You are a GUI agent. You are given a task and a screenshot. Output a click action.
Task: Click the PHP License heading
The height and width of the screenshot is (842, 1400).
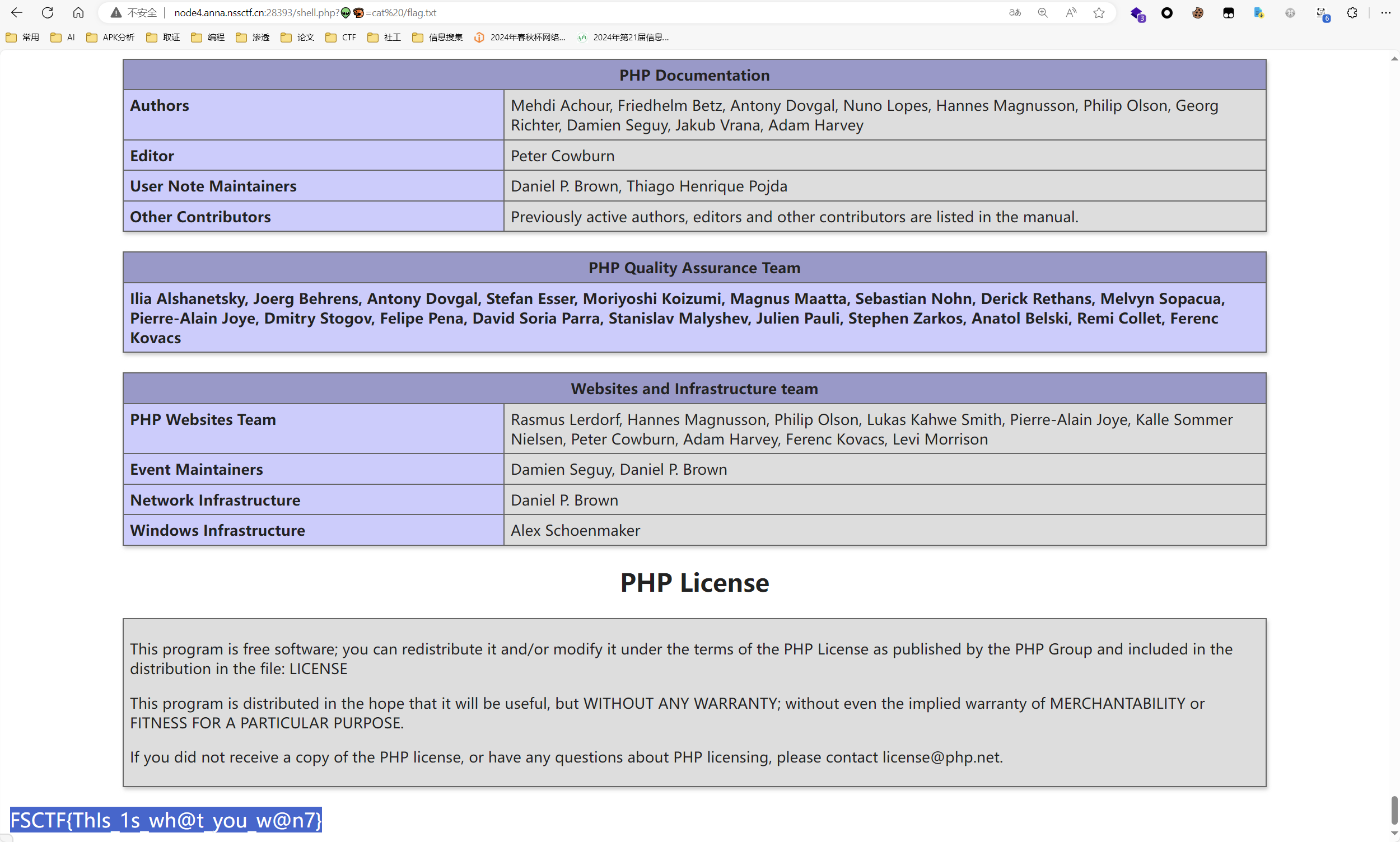tap(694, 583)
